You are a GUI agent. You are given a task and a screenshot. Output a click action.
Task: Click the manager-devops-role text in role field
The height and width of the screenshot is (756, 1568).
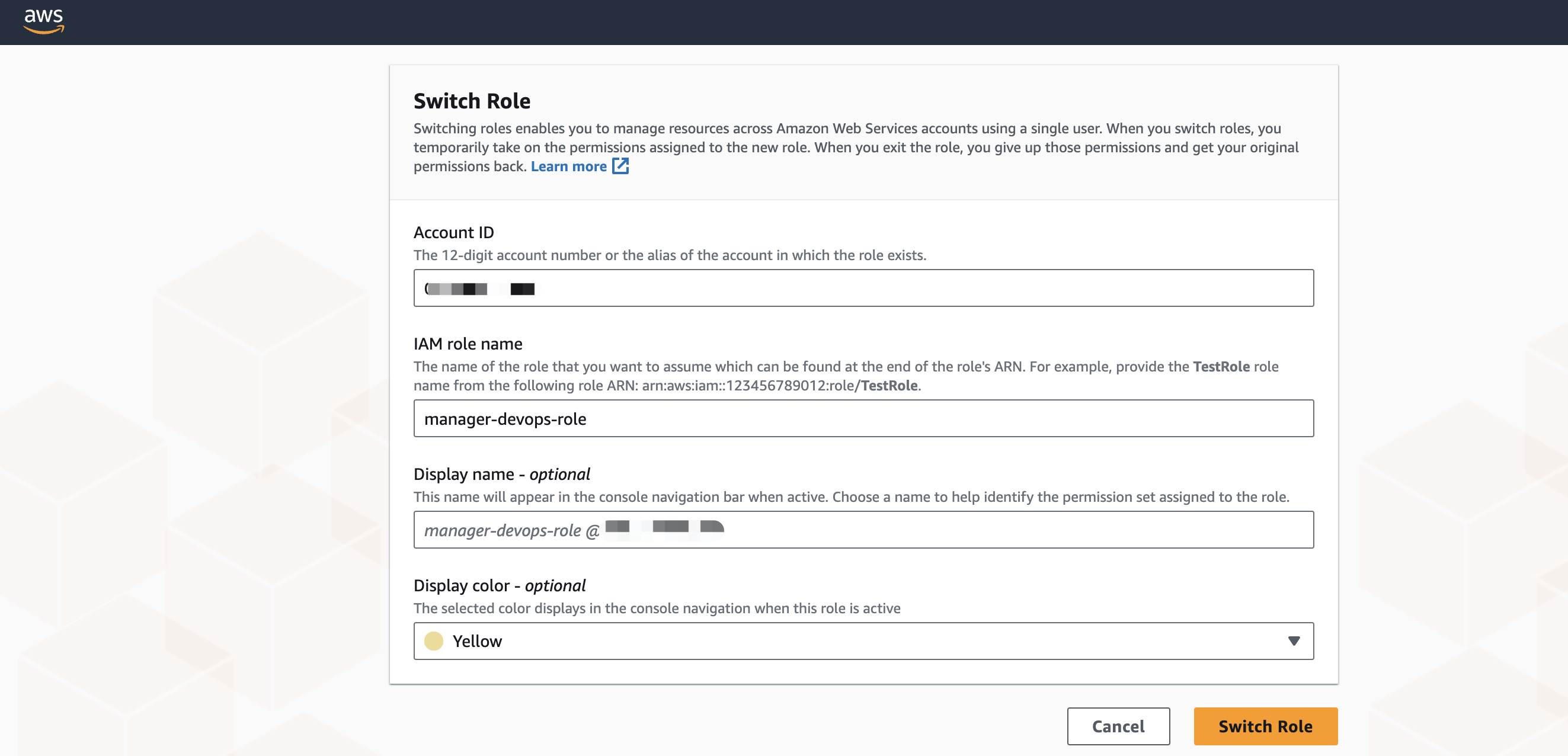pyautogui.click(x=505, y=419)
